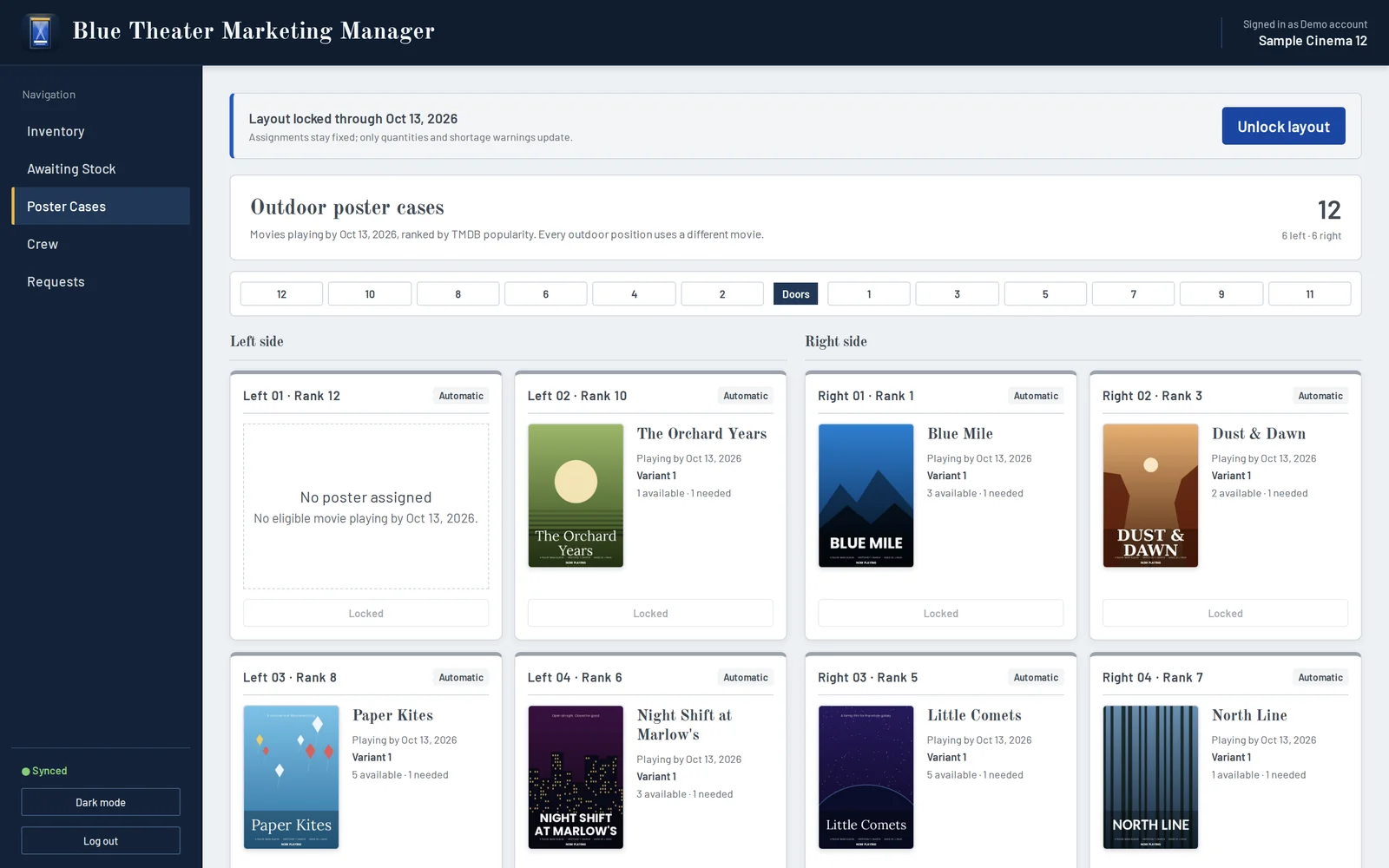Viewport: 1389px width, 868px height.
Task: Click Locked button on Left 01 card
Action: coord(365,613)
